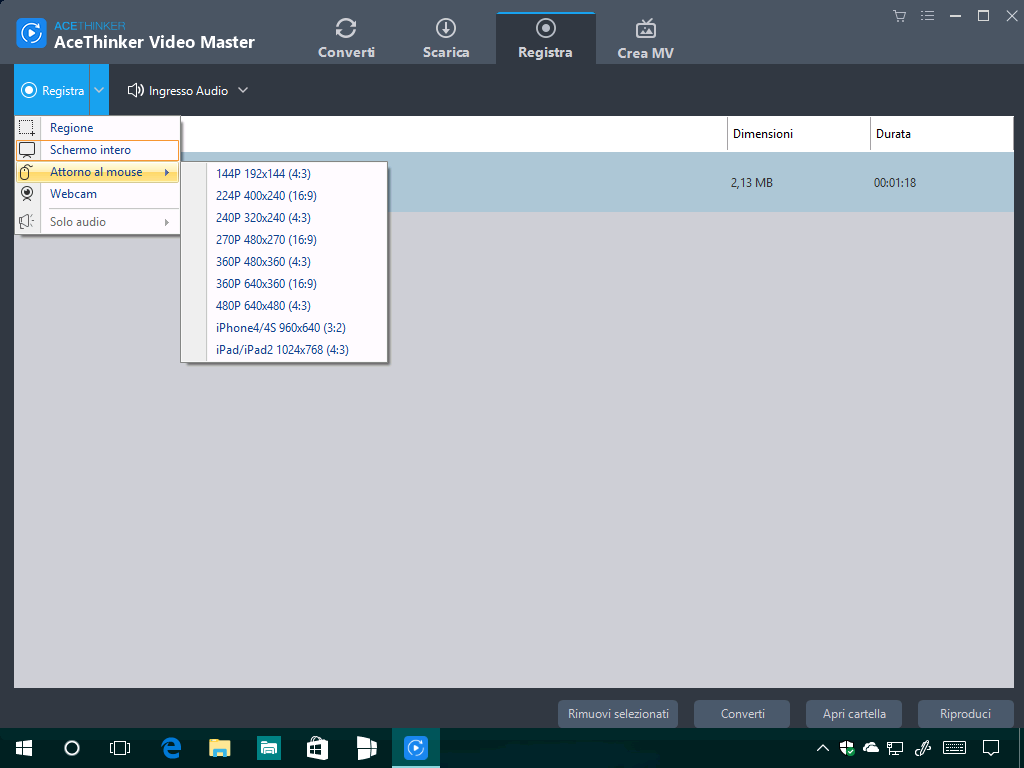Click the Webcam icon in menu
This screenshot has width=1024, height=768.
coord(27,194)
